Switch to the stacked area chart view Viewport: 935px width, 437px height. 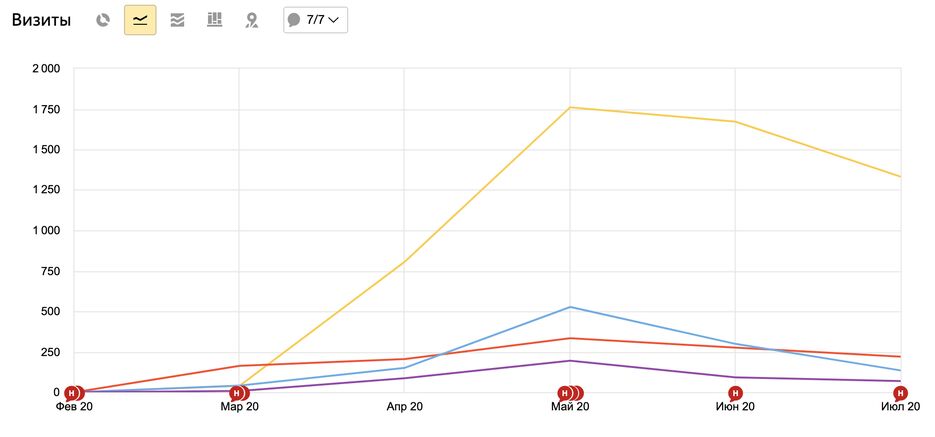[177, 20]
